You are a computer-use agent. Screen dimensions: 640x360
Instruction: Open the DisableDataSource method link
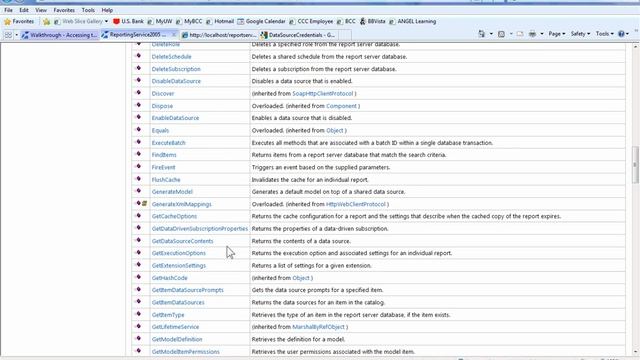pyautogui.click(x=176, y=81)
